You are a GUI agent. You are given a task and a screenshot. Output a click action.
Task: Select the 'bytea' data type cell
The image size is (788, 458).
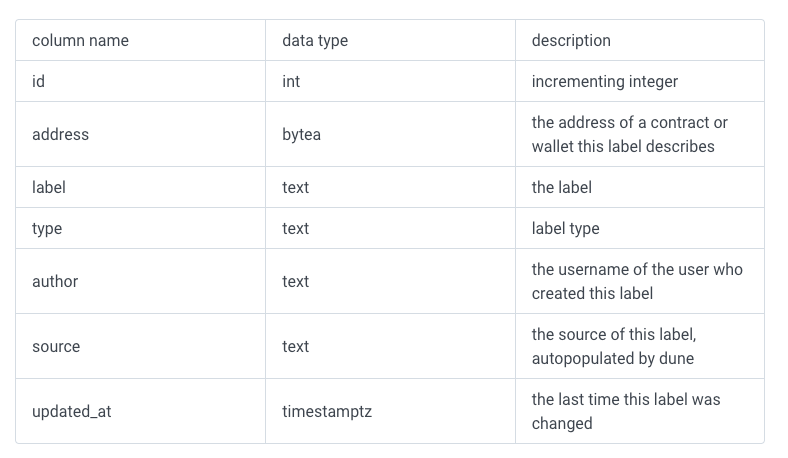[390, 134]
